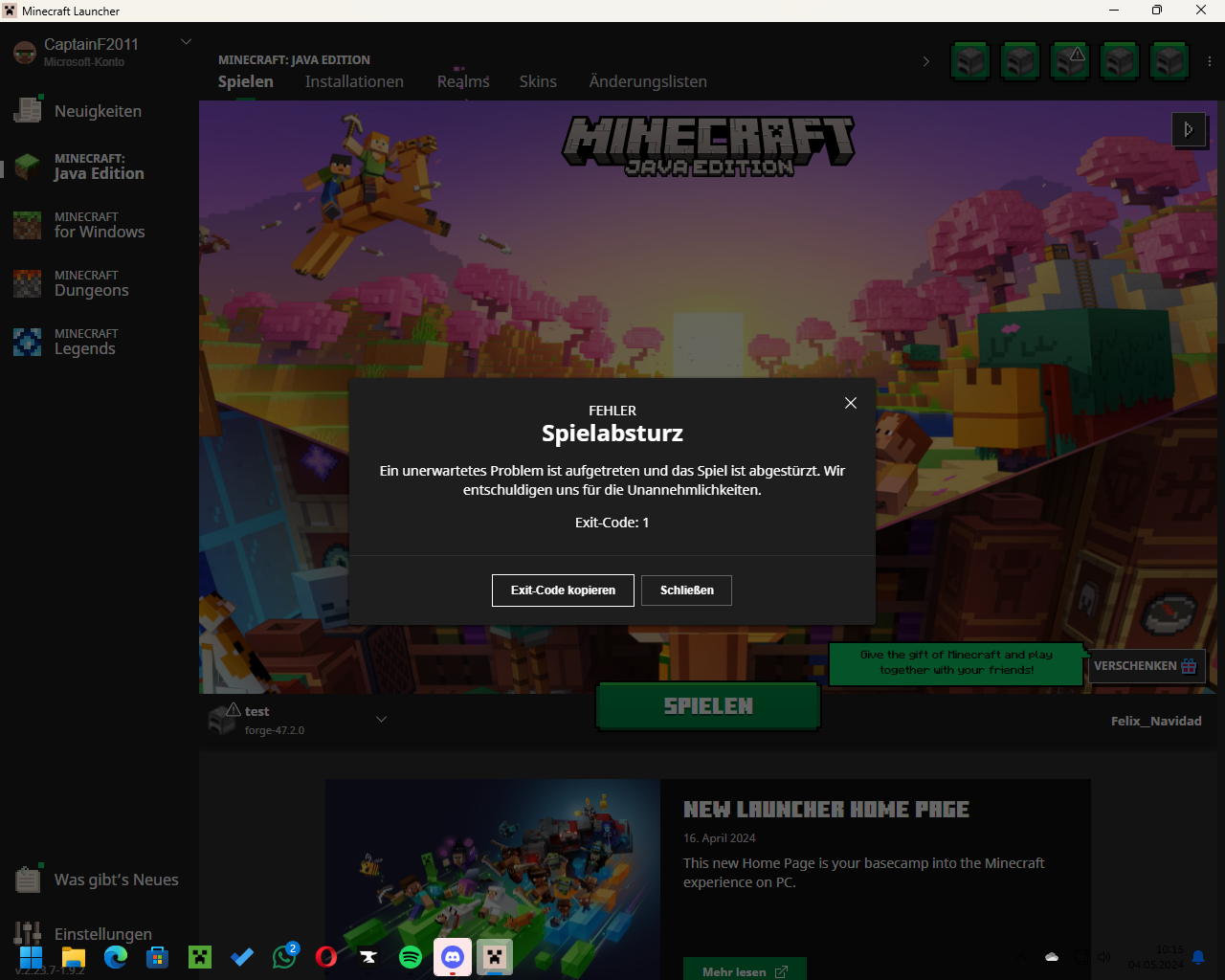Screen dimensions: 1225x980
Task: Click the installation icon showing a warning triangle
Action: tap(1070, 60)
